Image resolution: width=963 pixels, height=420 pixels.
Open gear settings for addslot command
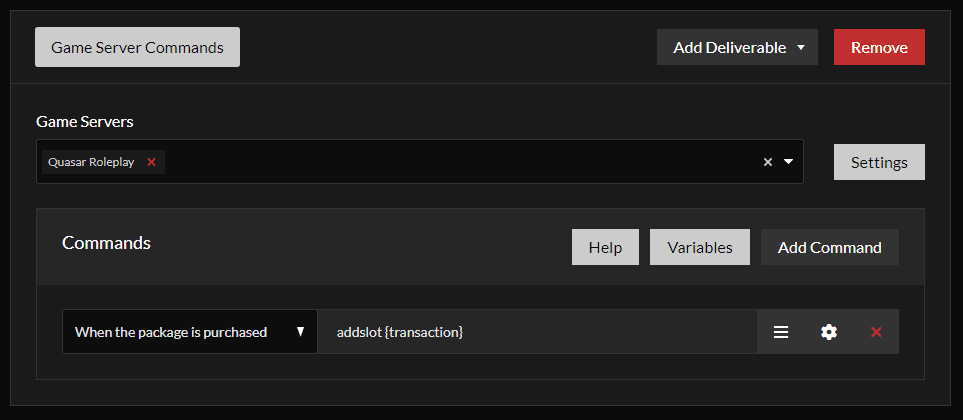click(828, 332)
